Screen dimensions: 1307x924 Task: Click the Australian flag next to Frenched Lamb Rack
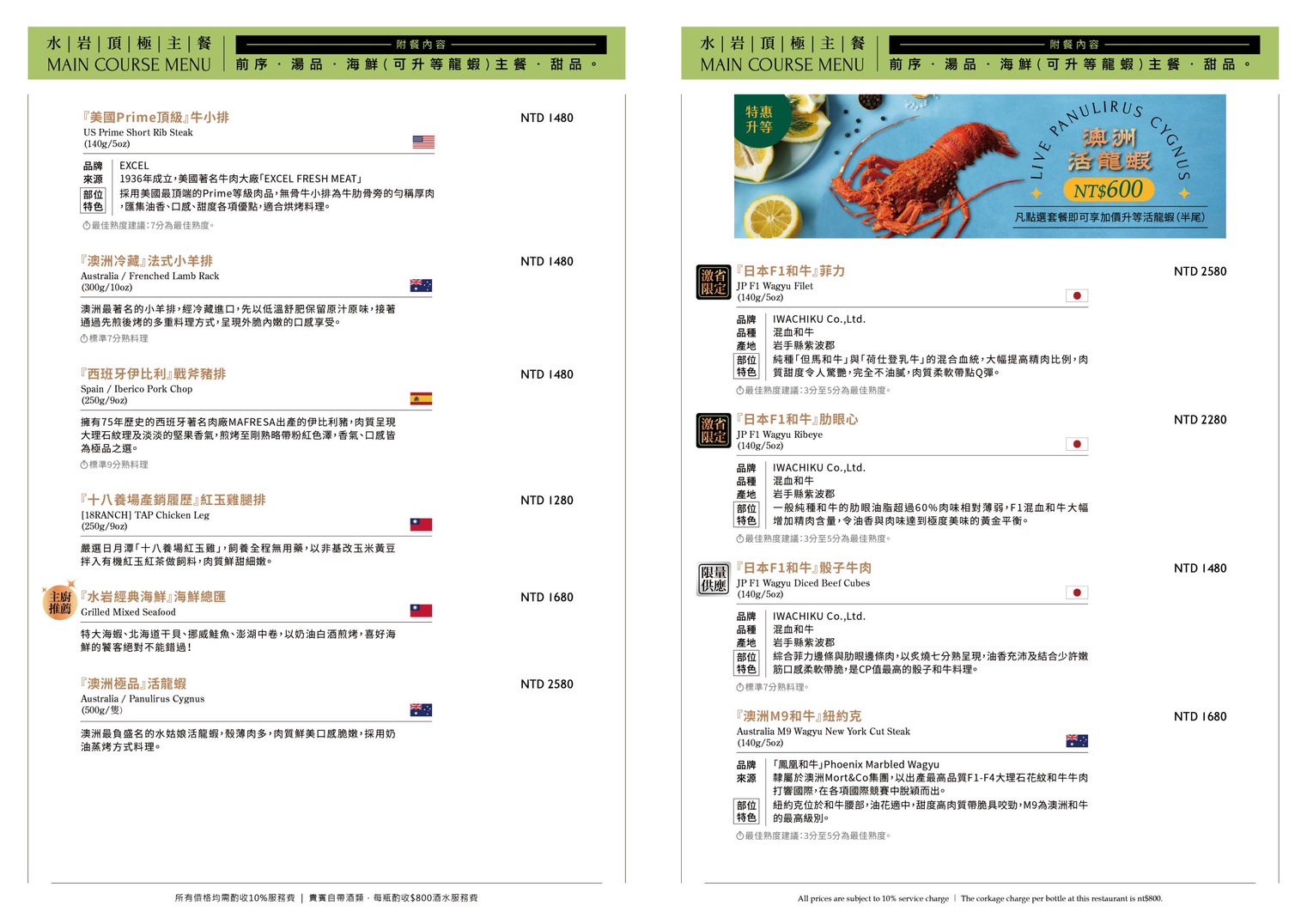point(421,285)
